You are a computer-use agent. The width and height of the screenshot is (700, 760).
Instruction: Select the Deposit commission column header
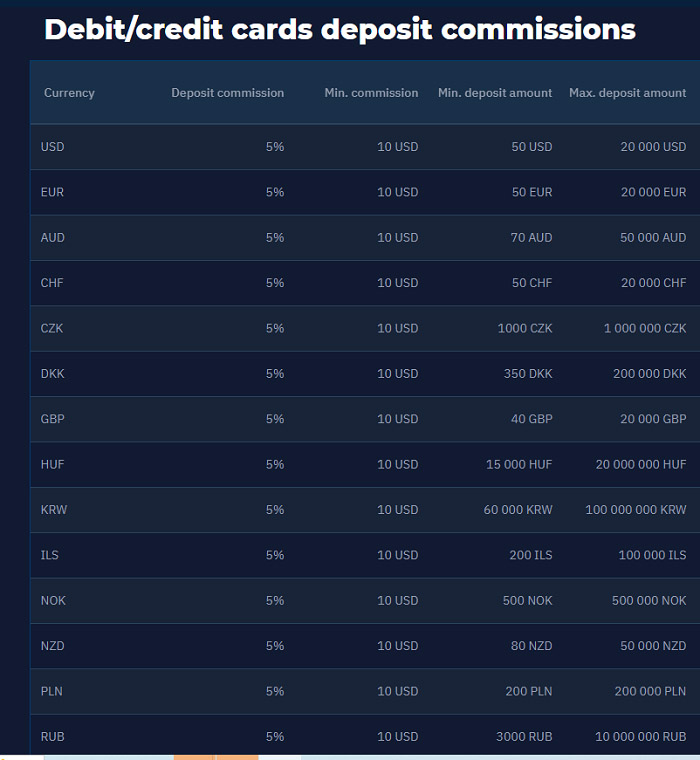(x=227, y=93)
